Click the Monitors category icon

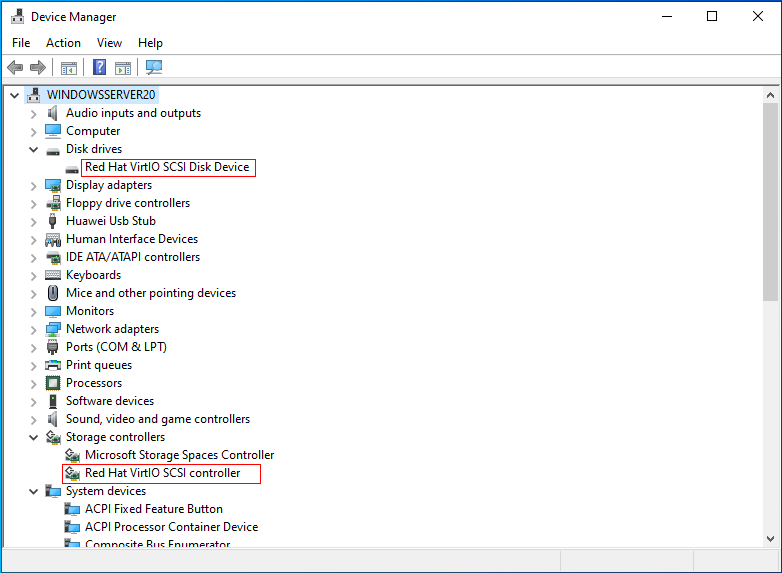(x=53, y=311)
